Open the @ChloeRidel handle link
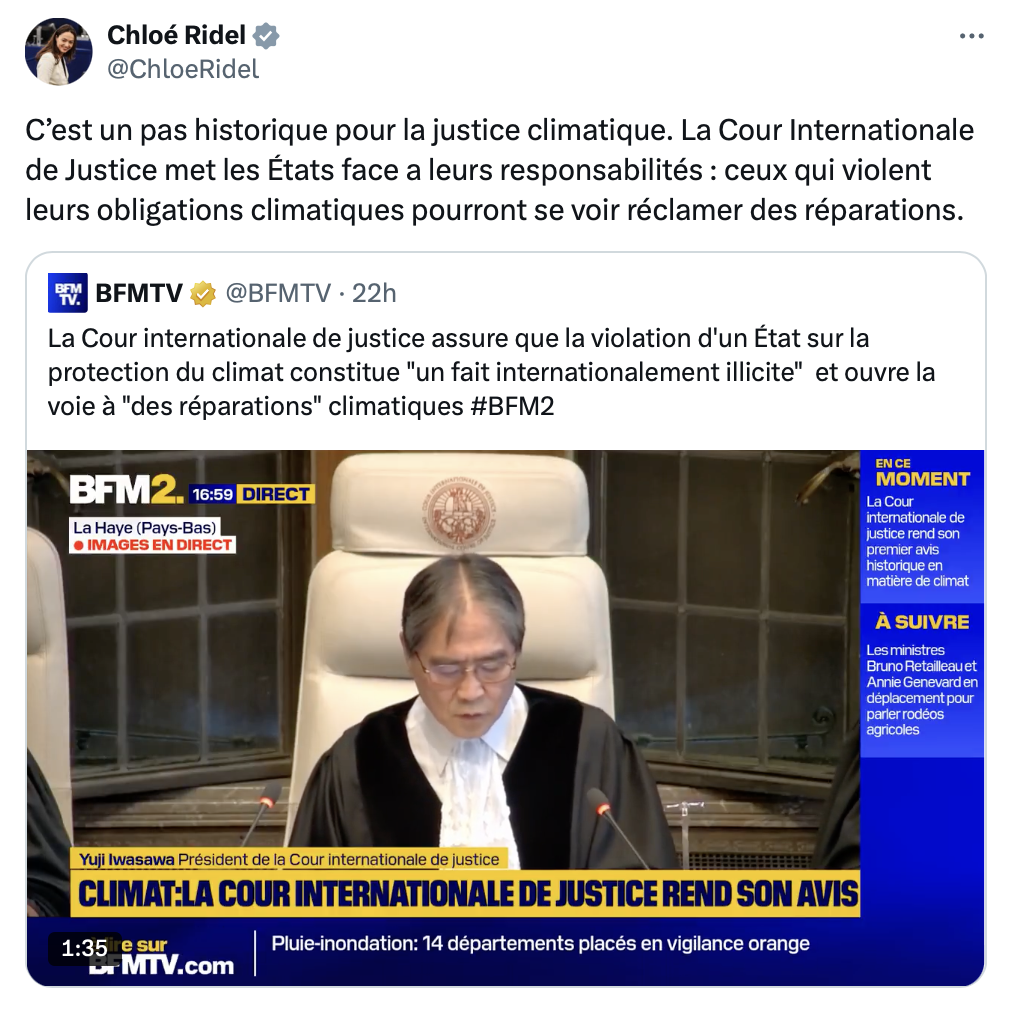 (183, 69)
